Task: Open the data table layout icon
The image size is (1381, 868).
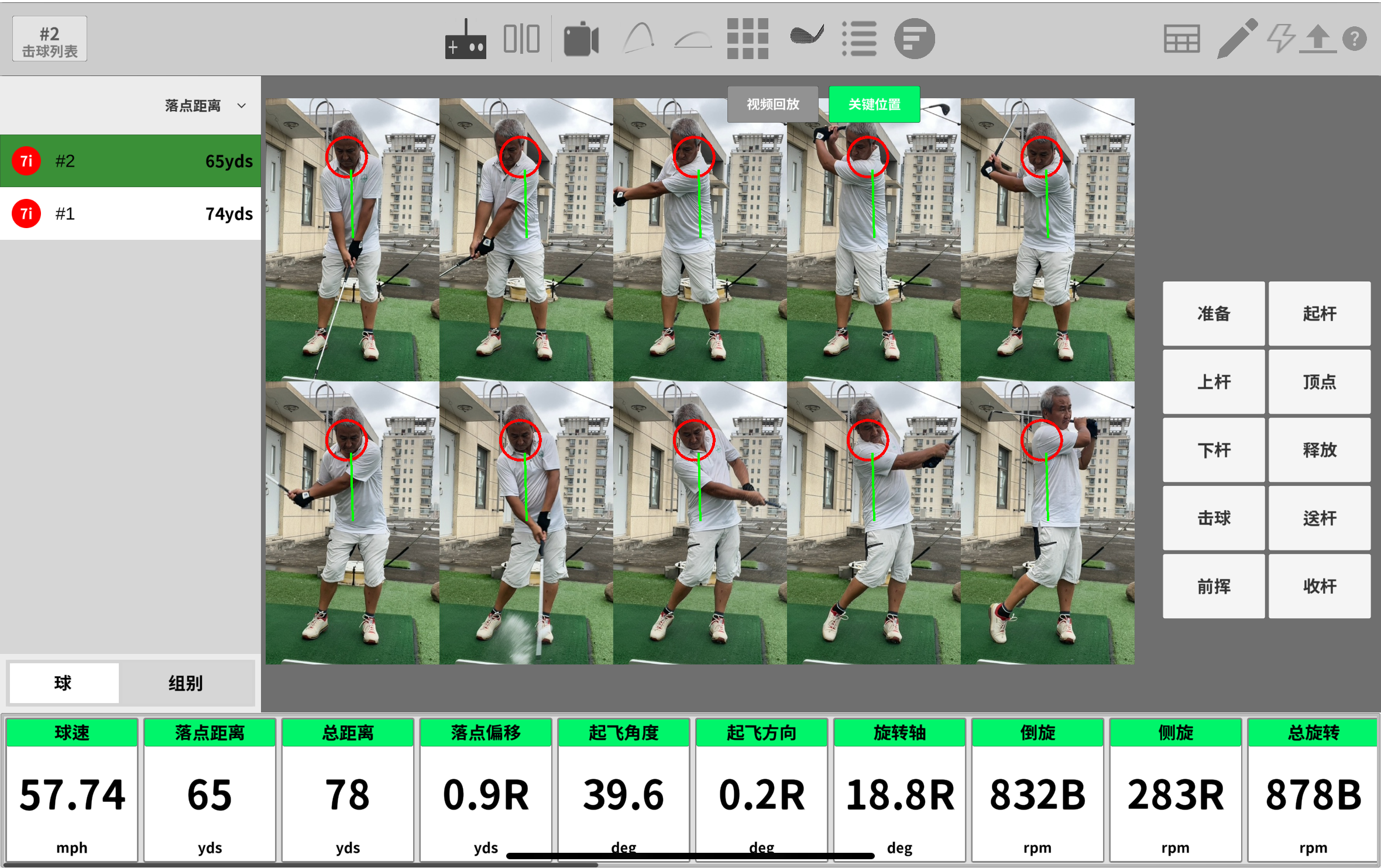Action: click(1181, 39)
